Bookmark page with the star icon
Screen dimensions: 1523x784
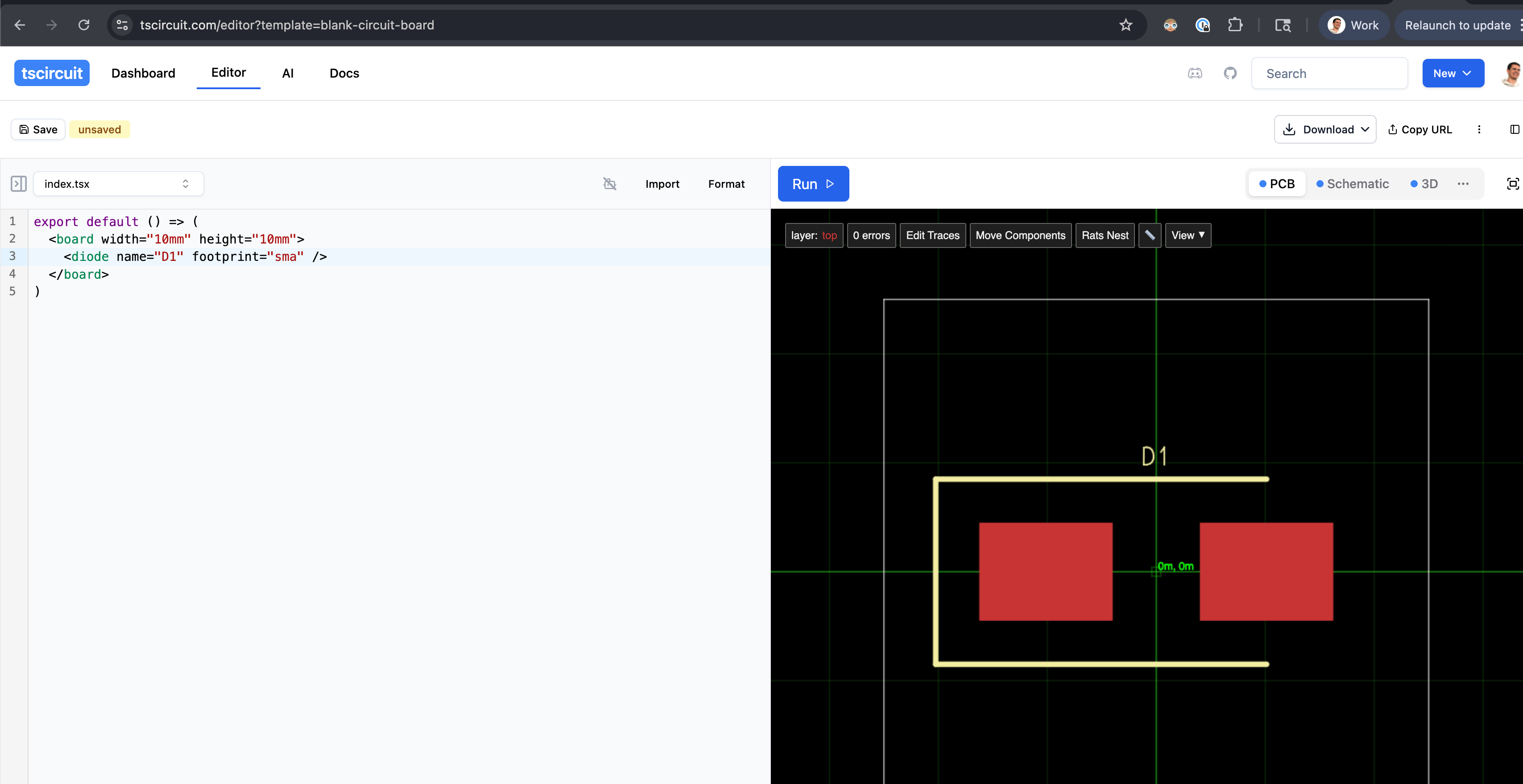point(1126,25)
